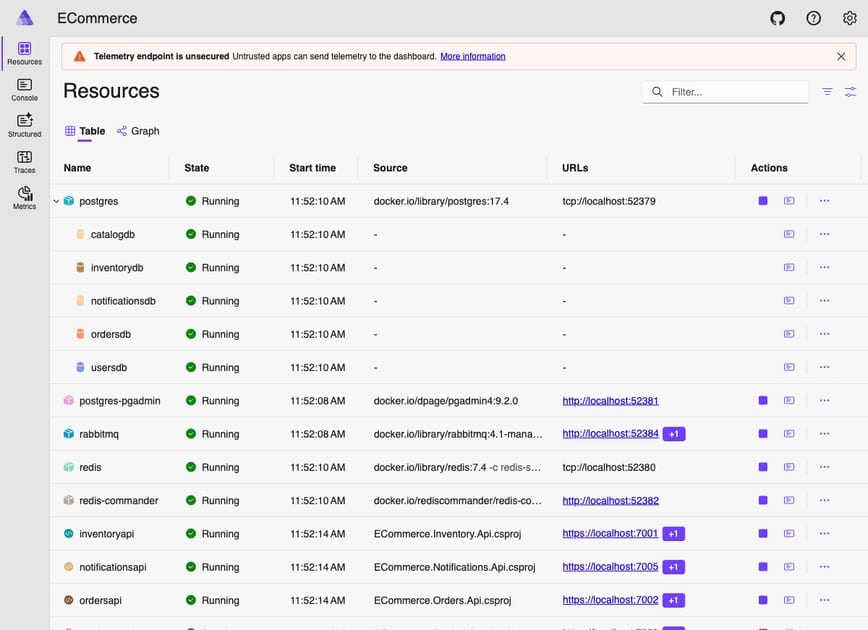The width and height of the screenshot is (868, 630).
Task: View console logs for notificationsdb
Action: point(789,300)
